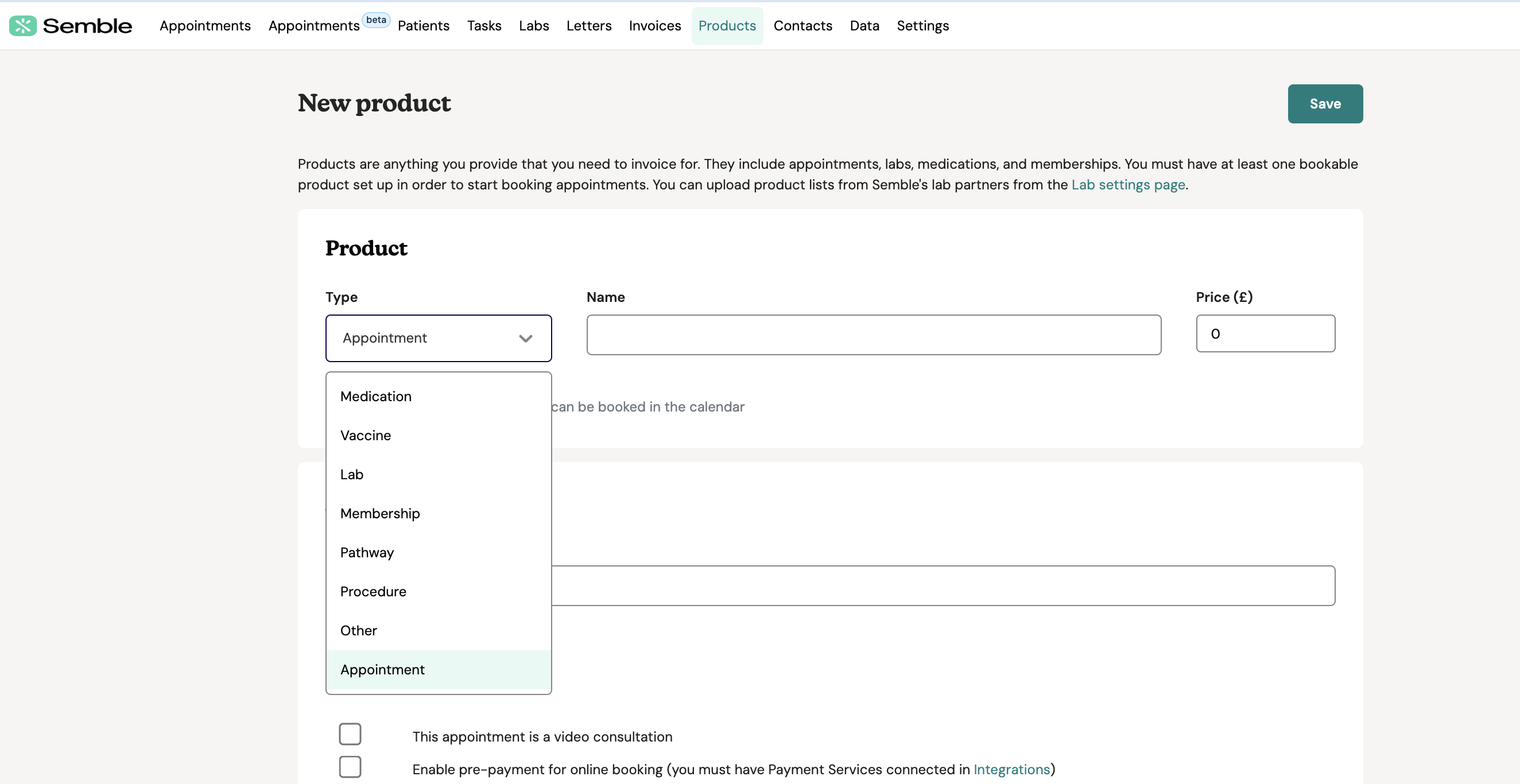The width and height of the screenshot is (1520, 784).
Task: Enable the pre-payment for online booking checkbox
Action: (x=350, y=767)
